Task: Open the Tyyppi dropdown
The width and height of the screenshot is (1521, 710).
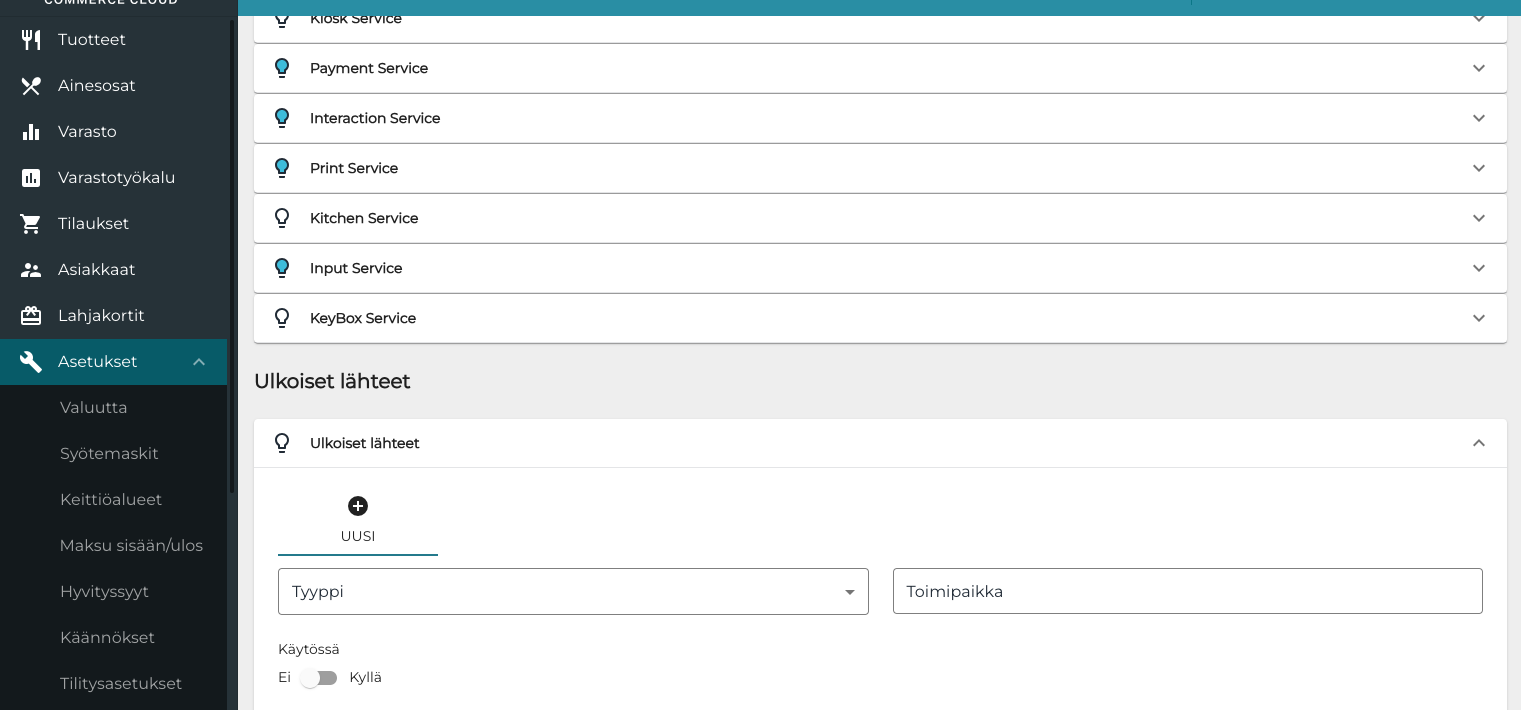Action: (573, 592)
